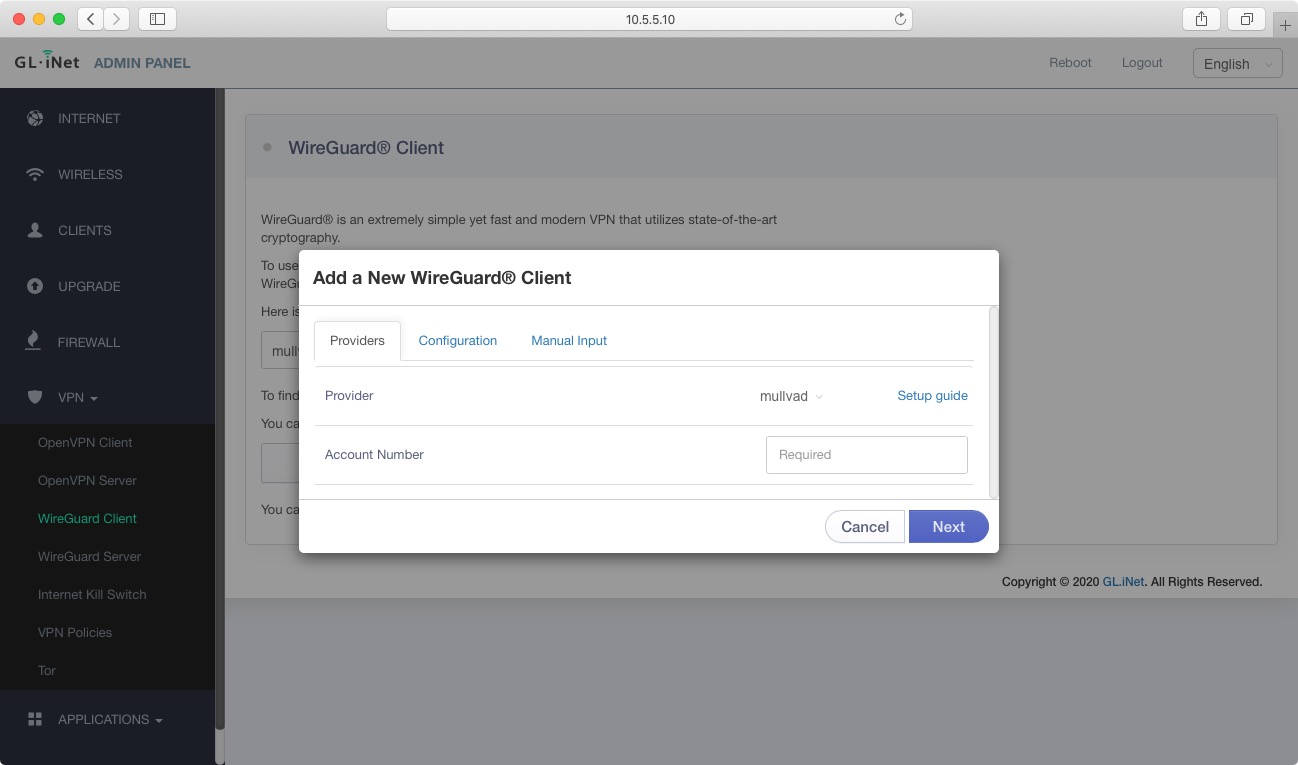This screenshot has height=765, width=1298.
Task: Open the Setup guide link
Action: click(932, 396)
